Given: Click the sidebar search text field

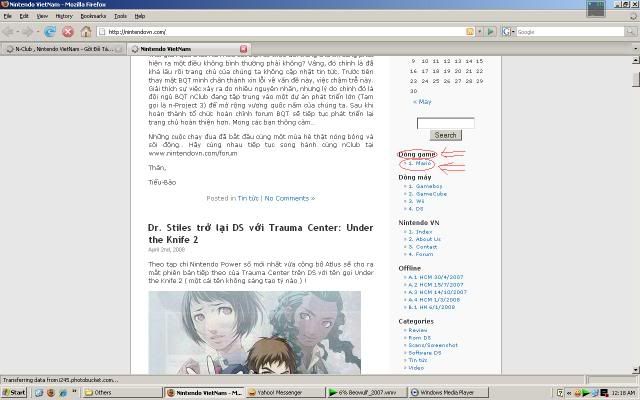Looking at the screenshot, I should pos(445,123).
